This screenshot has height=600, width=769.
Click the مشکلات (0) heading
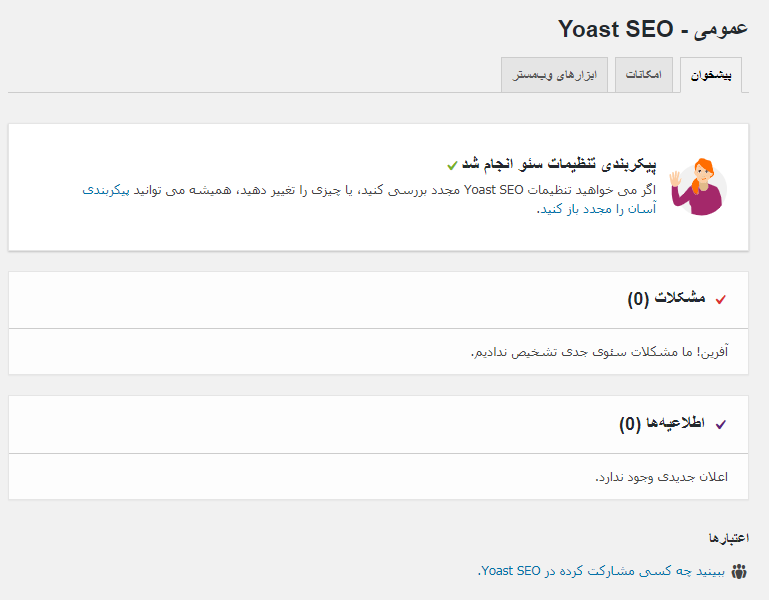point(666,298)
